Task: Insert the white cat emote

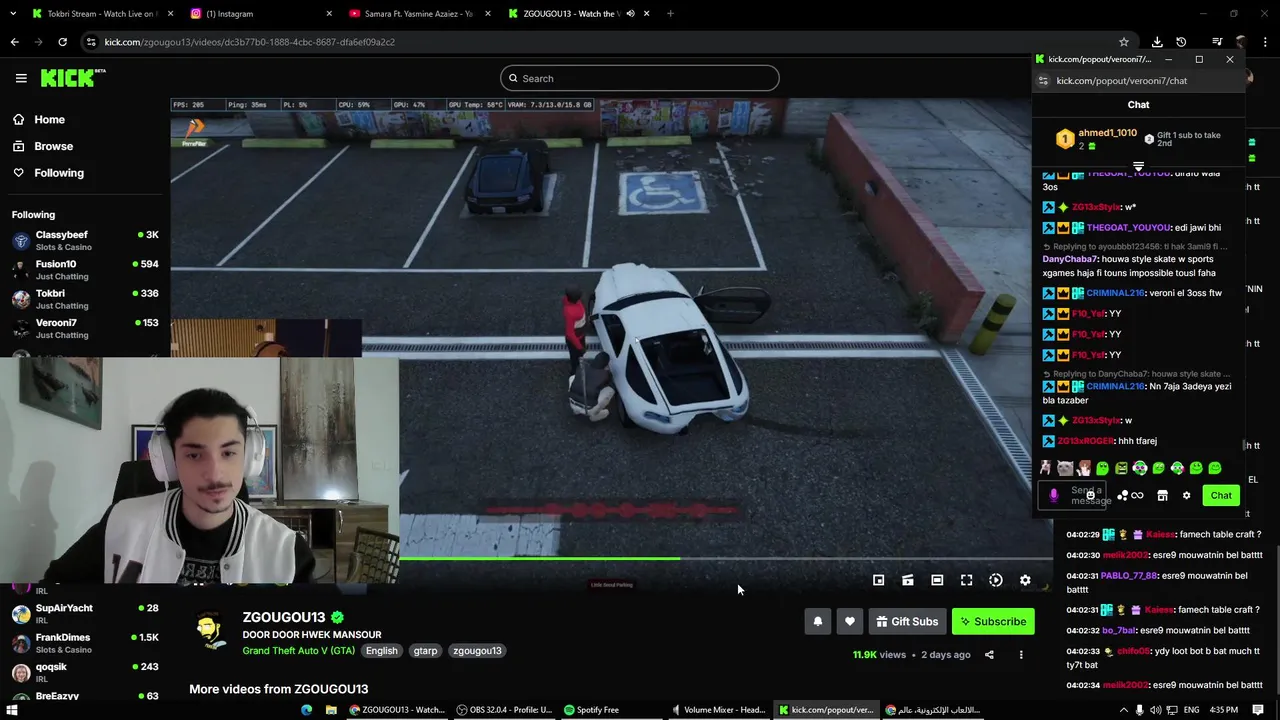Action: click(1065, 468)
